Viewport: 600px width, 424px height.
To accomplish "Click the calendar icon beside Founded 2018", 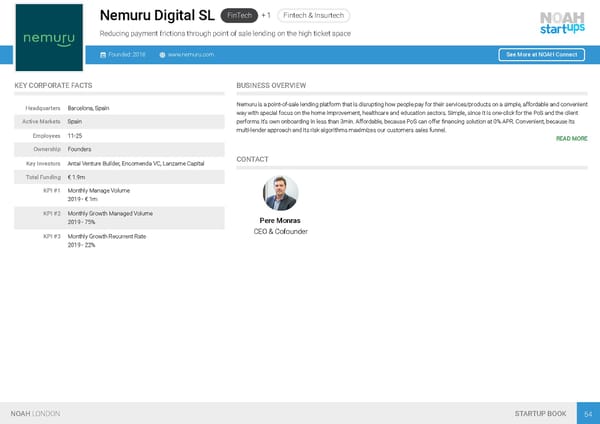I will tap(104, 54).
